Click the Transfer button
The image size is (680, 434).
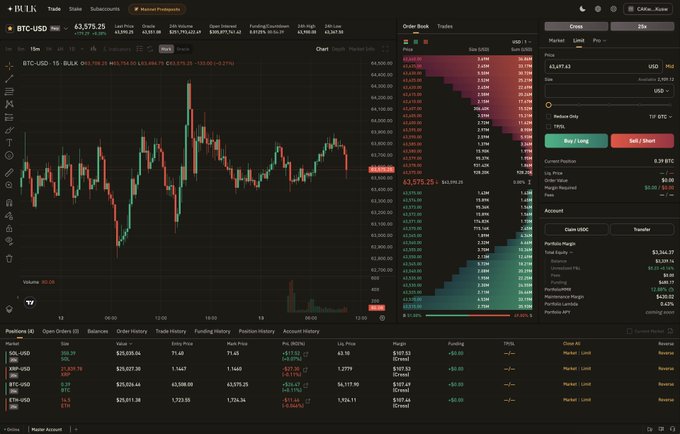click(642, 229)
